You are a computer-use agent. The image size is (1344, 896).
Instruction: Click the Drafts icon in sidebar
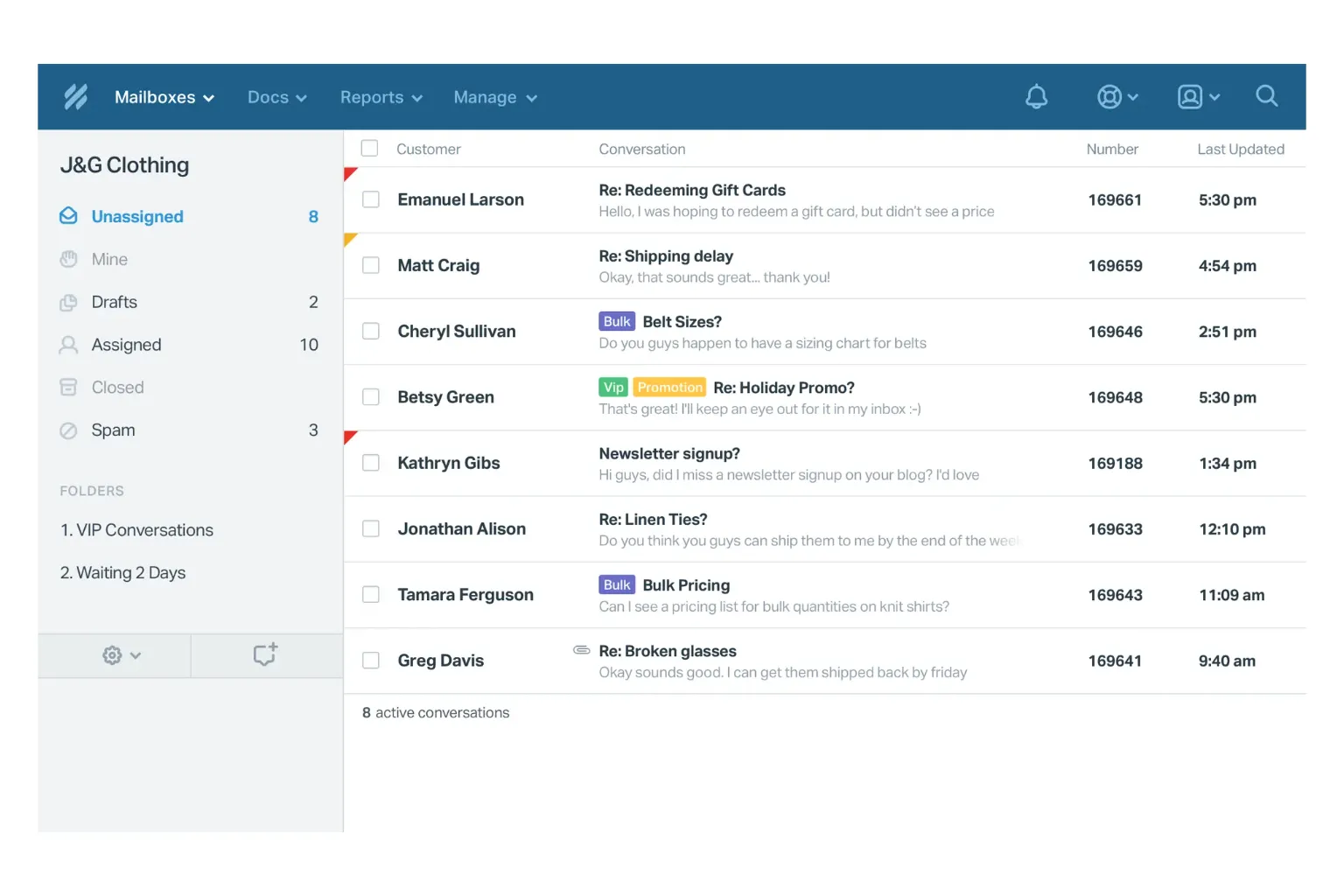pos(68,303)
